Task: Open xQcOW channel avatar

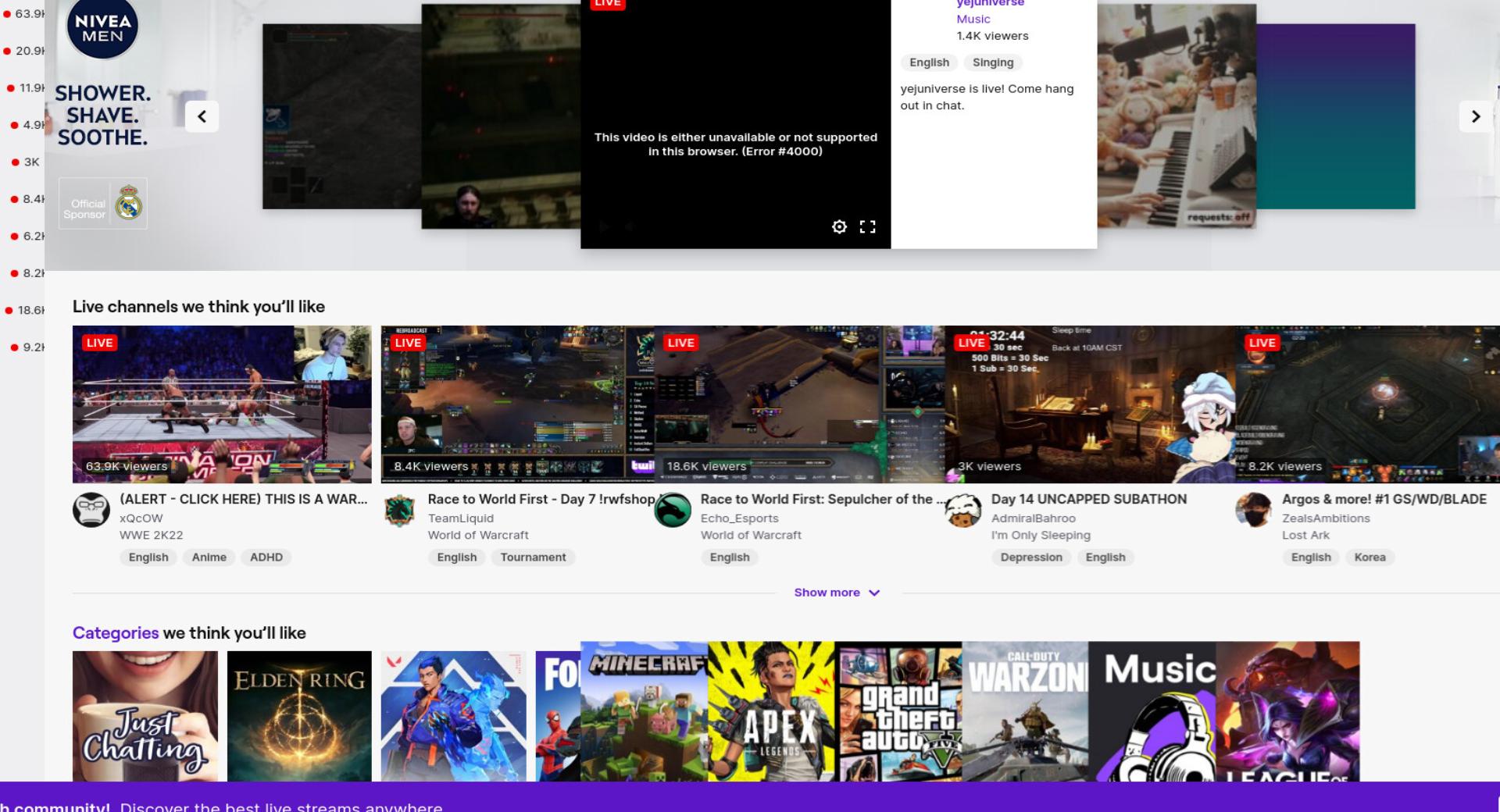Action: tap(91, 511)
